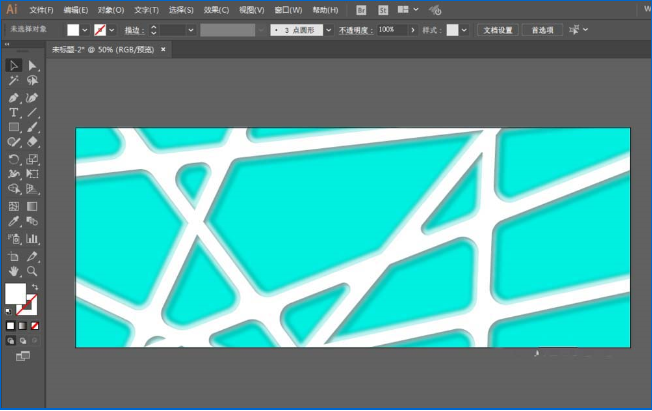Open the 文件(F) menu

point(41,9)
